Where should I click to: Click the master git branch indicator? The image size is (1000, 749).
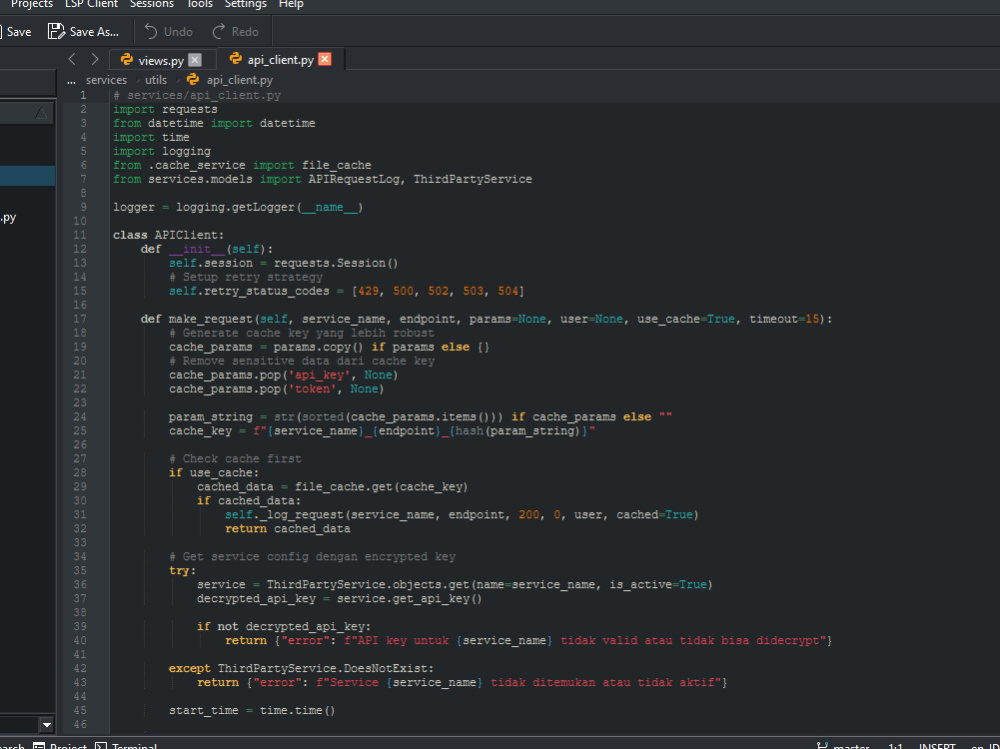[843, 745]
